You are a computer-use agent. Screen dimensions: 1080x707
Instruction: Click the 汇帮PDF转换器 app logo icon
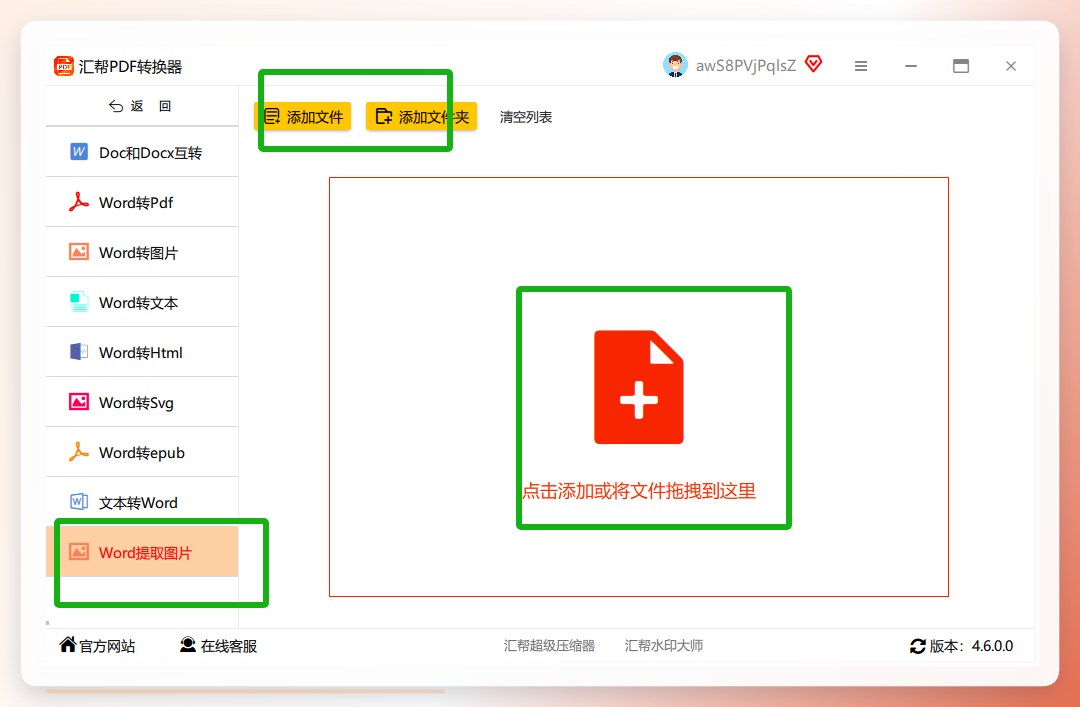pyautogui.click(x=63, y=66)
